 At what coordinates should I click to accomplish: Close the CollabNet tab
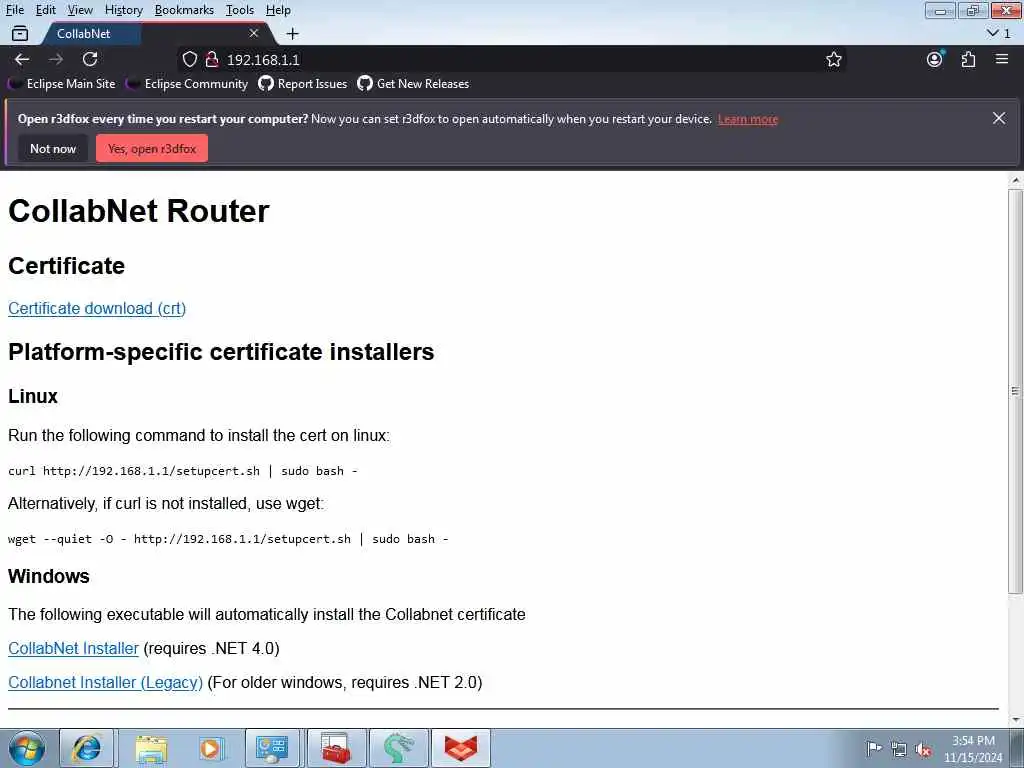tap(254, 33)
